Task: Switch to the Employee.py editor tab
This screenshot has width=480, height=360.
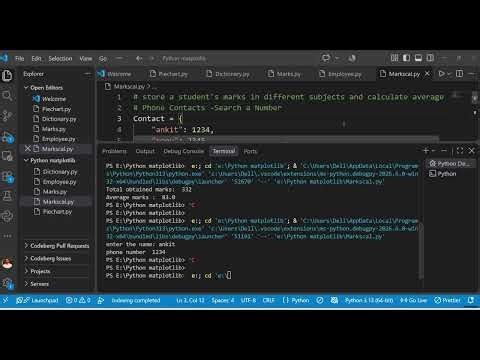Action: click(340, 74)
